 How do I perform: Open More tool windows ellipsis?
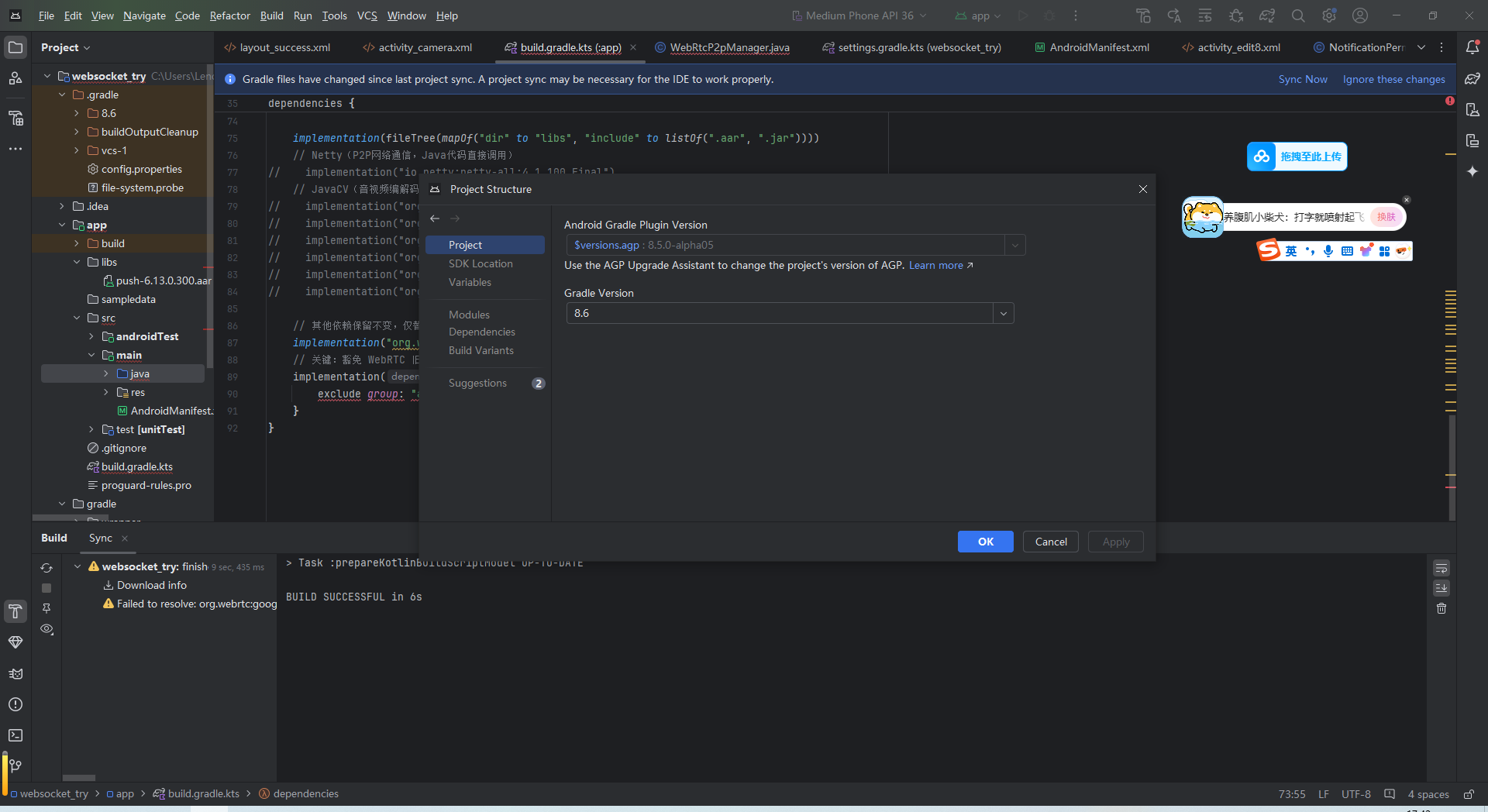click(15, 149)
